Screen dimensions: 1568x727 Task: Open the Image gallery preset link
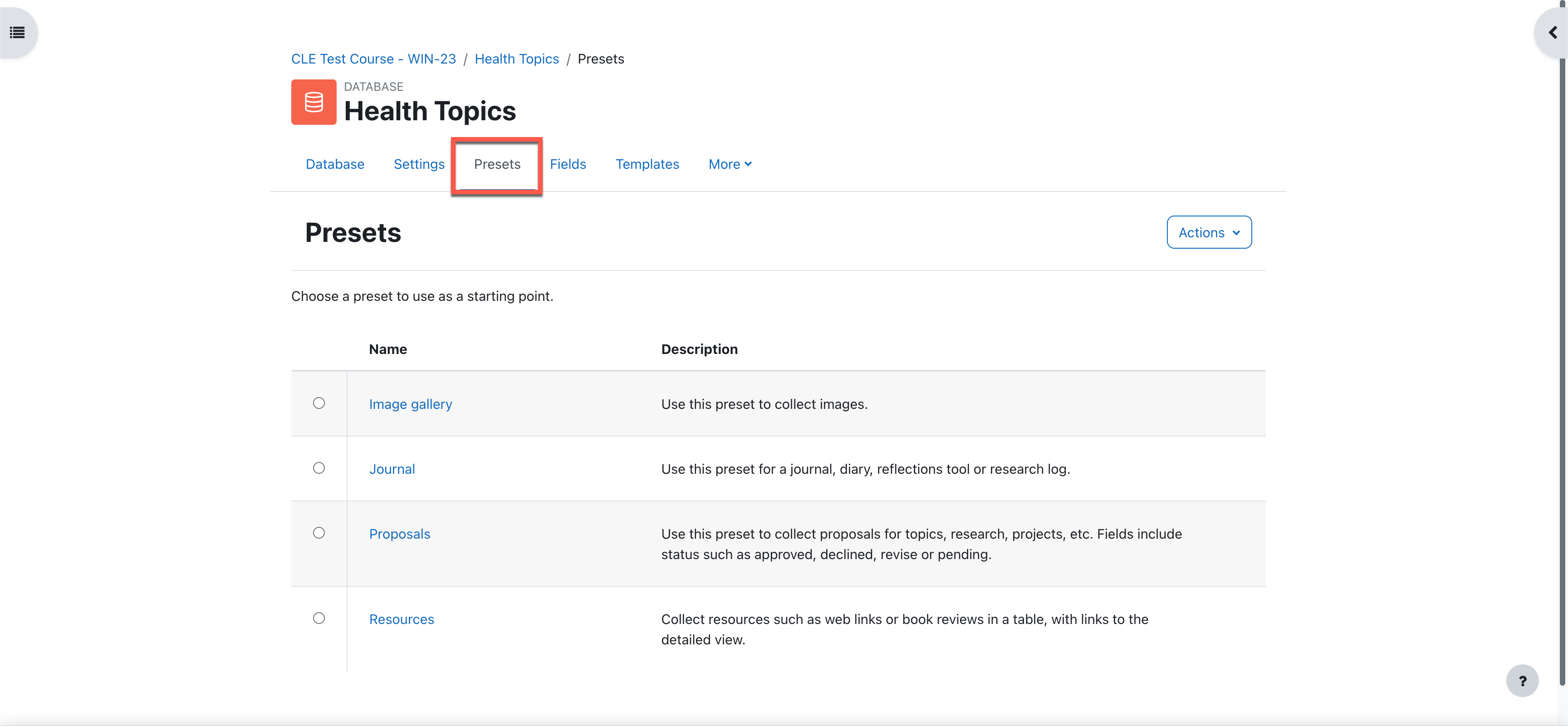[410, 404]
